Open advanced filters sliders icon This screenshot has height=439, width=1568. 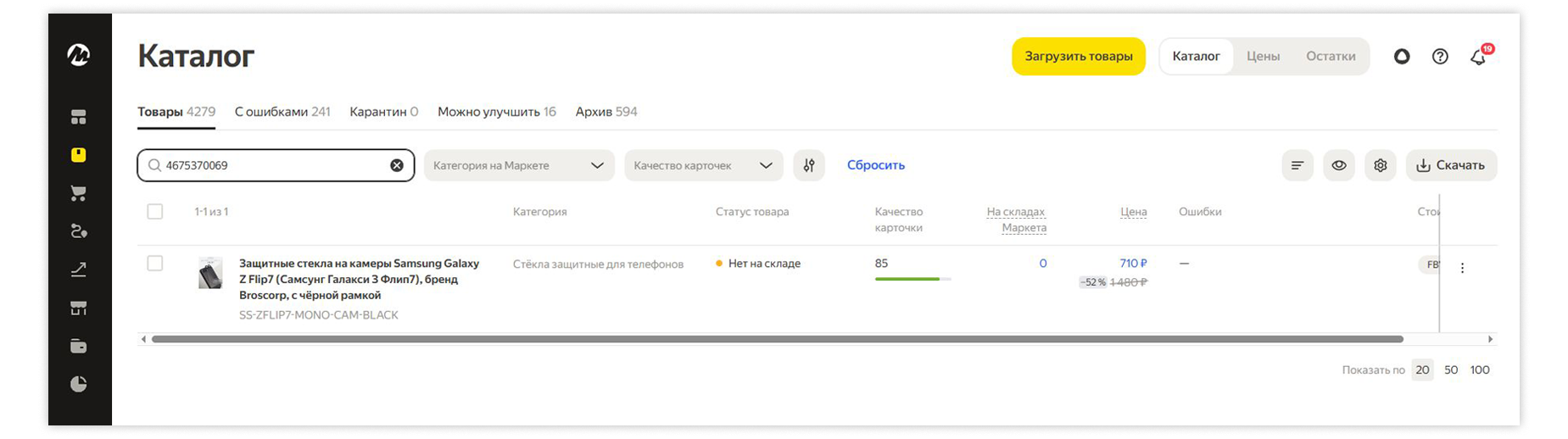click(809, 165)
